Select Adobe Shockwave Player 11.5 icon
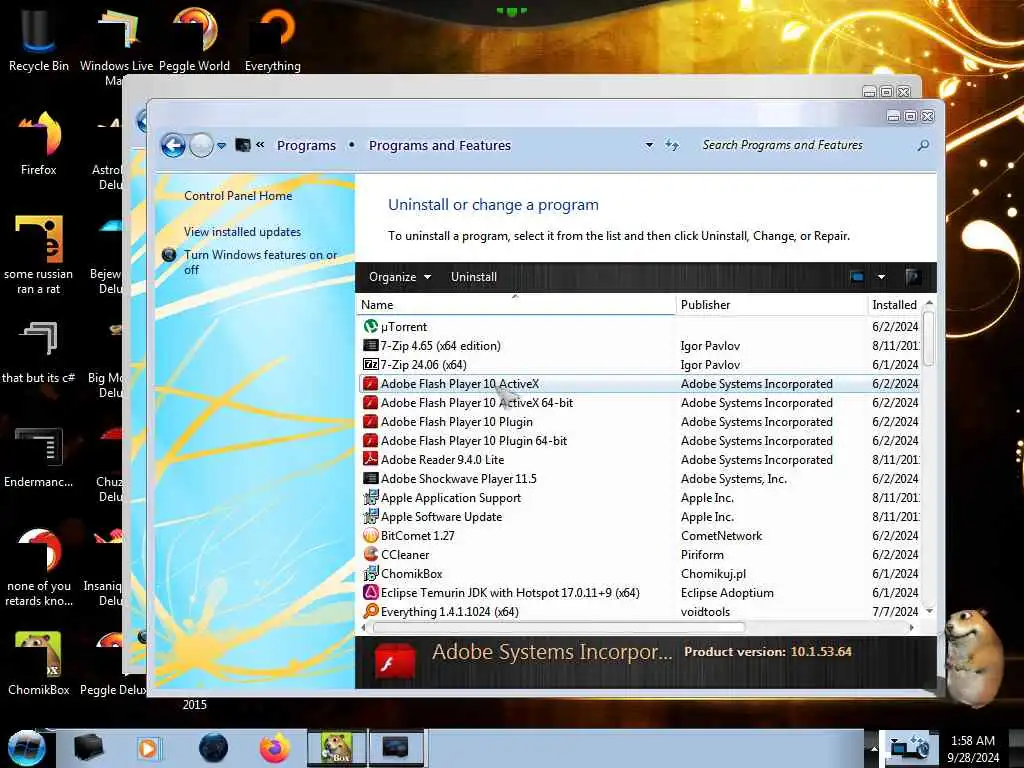1024x768 pixels. click(370, 479)
